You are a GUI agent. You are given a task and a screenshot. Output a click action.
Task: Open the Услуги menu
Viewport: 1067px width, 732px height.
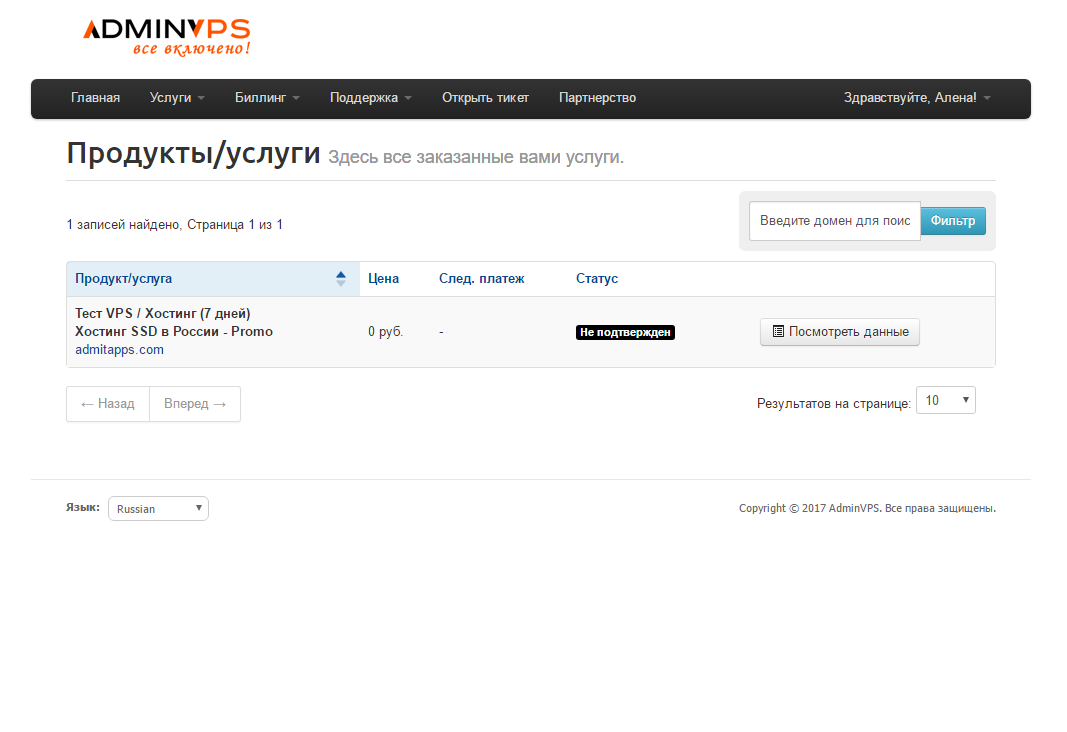171,98
